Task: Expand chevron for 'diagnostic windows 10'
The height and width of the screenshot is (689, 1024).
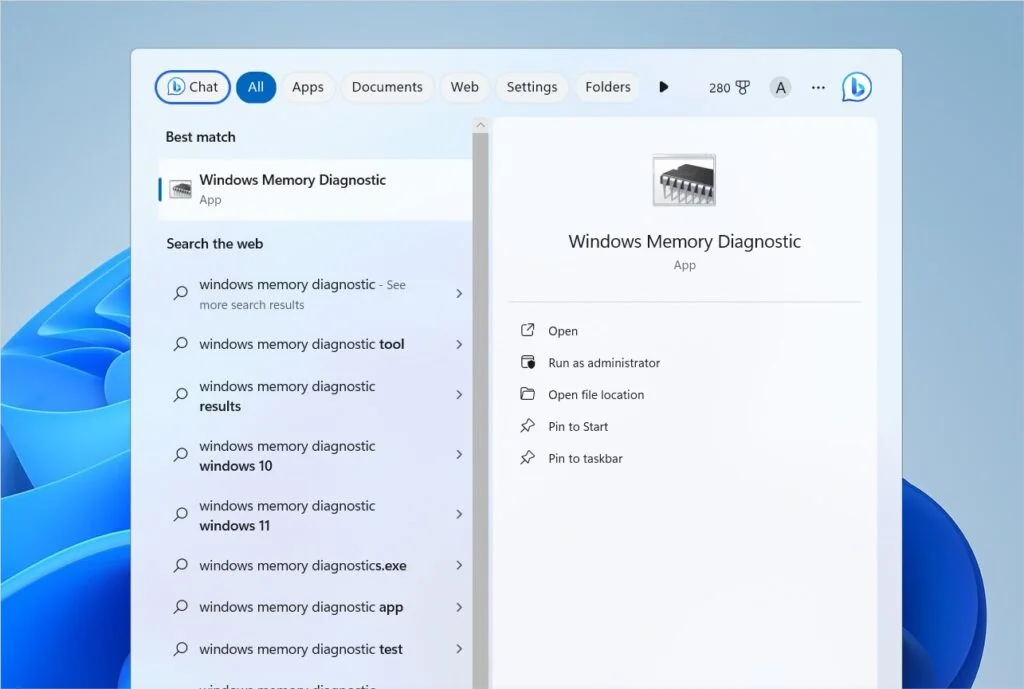Action: coord(459,455)
